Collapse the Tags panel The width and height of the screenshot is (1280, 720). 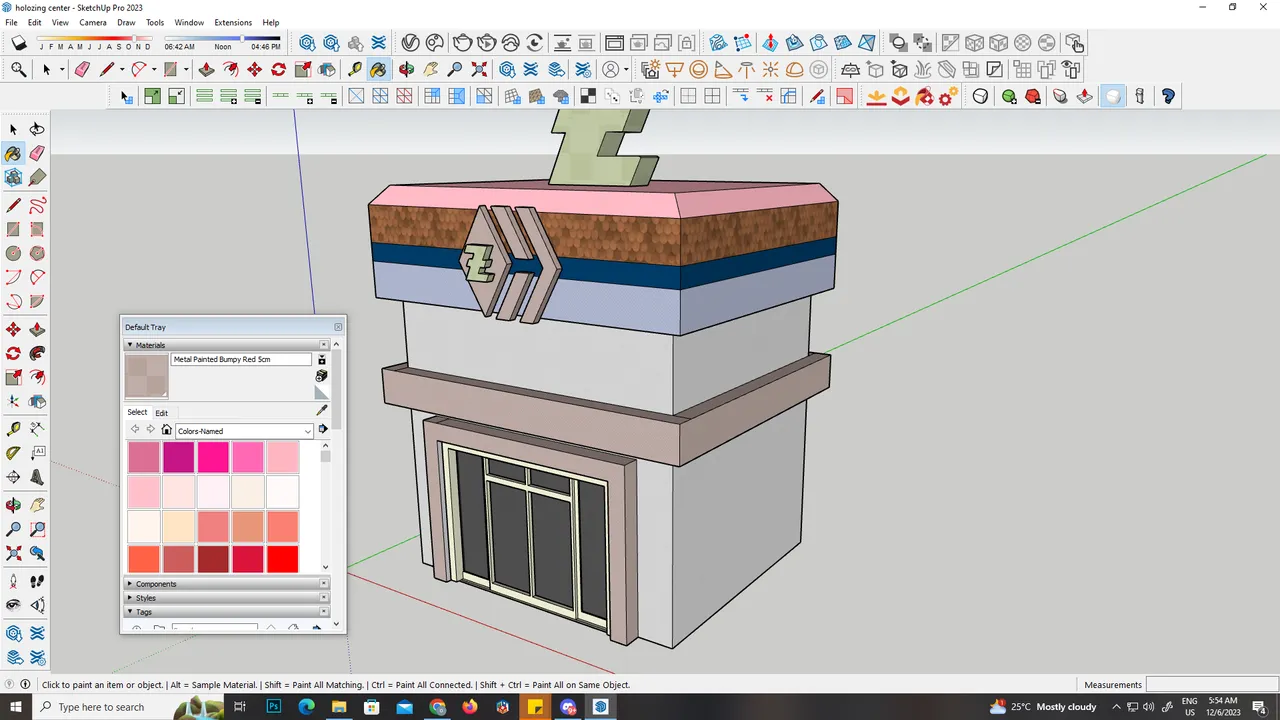(130, 612)
